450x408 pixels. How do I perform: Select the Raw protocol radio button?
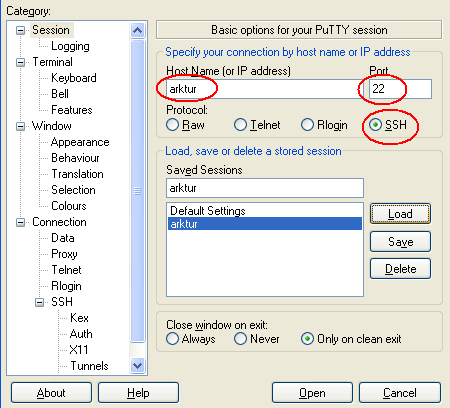[172, 125]
